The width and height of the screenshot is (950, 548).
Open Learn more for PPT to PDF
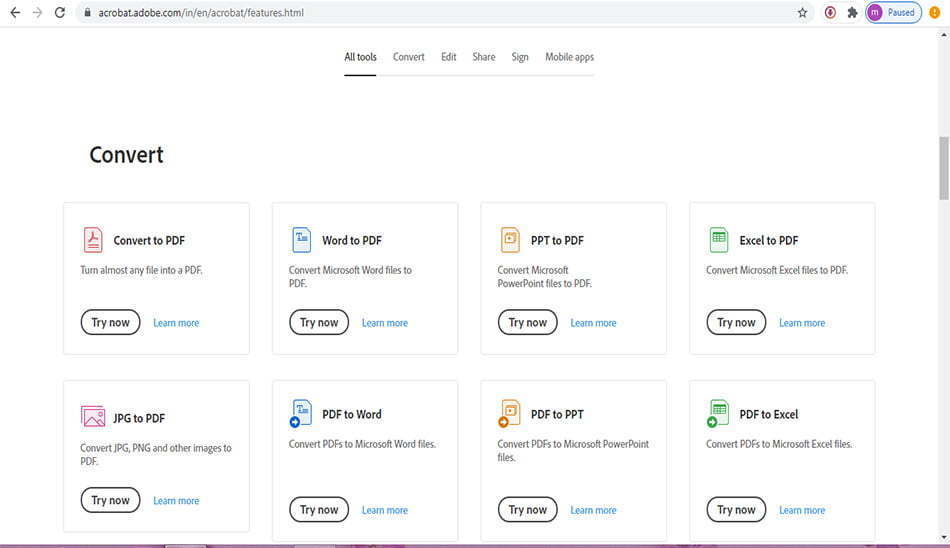(593, 323)
